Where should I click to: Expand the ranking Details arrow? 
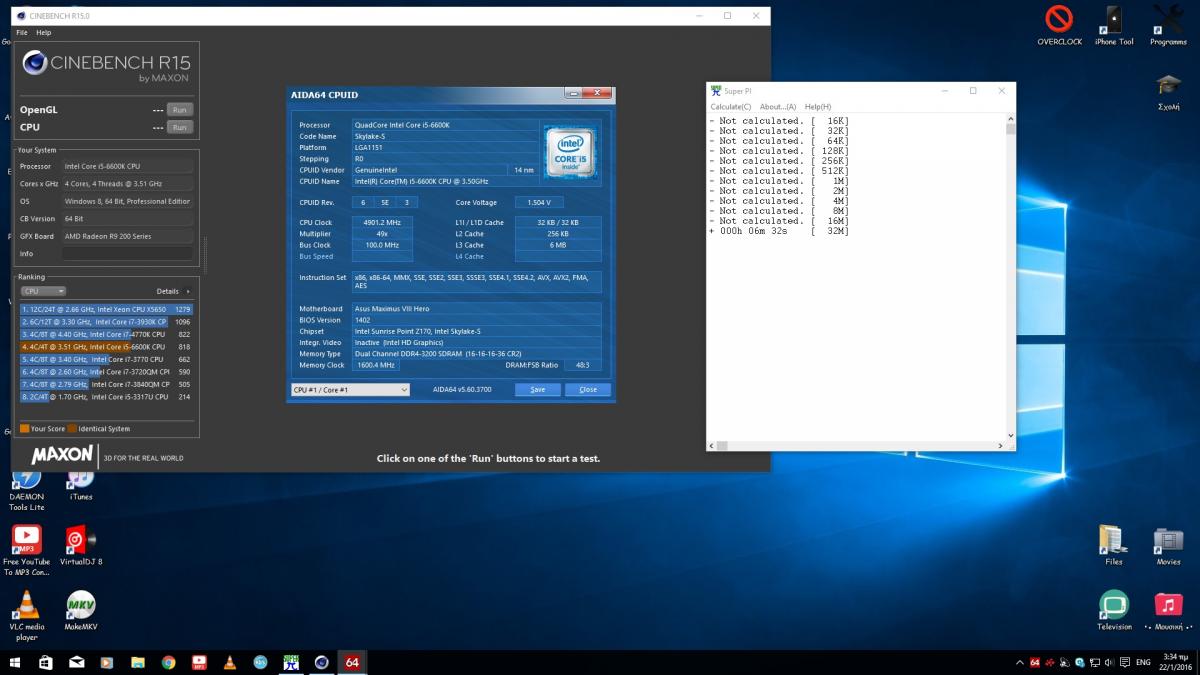[187, 291]
